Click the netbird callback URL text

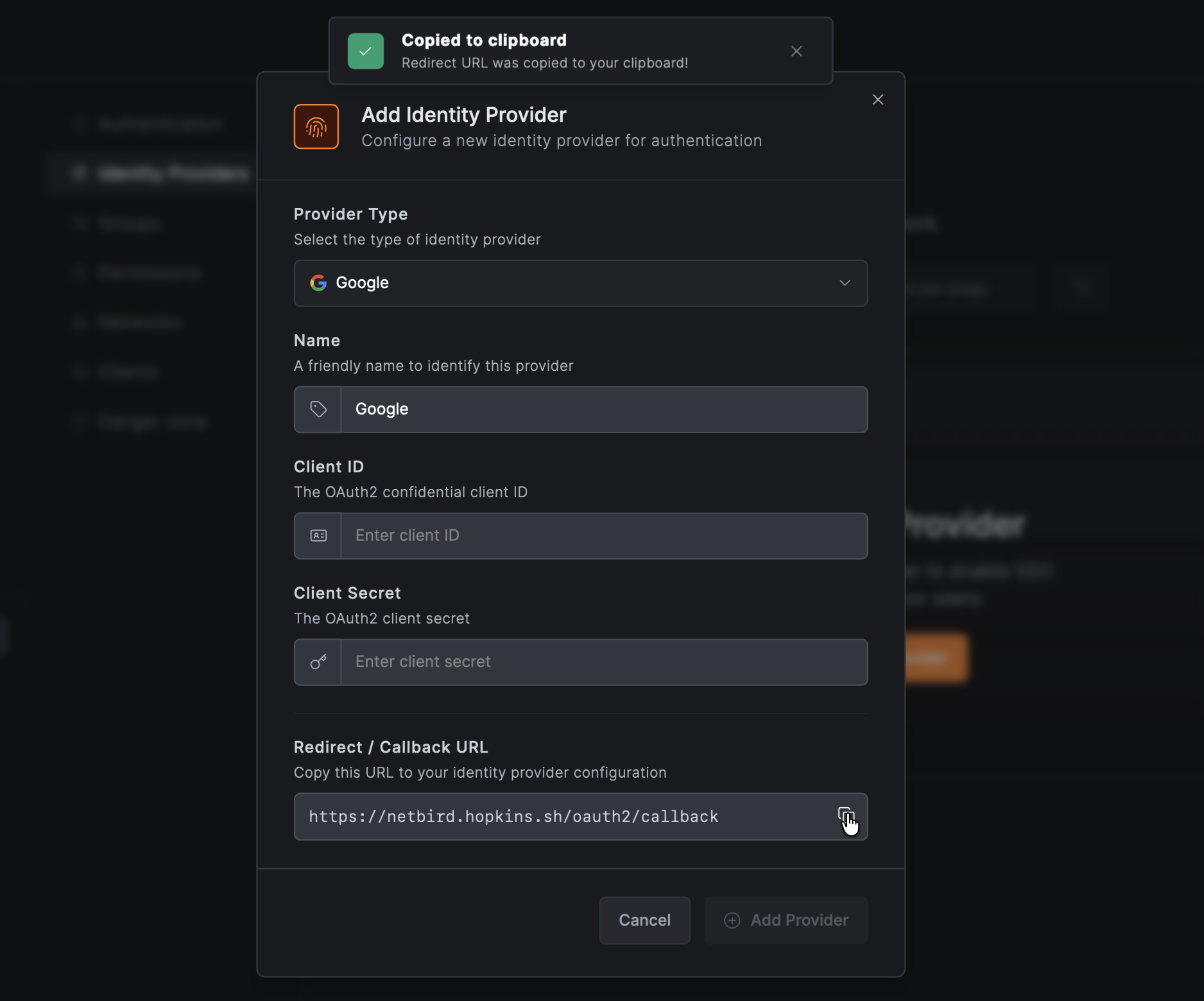tap(513, 817)
